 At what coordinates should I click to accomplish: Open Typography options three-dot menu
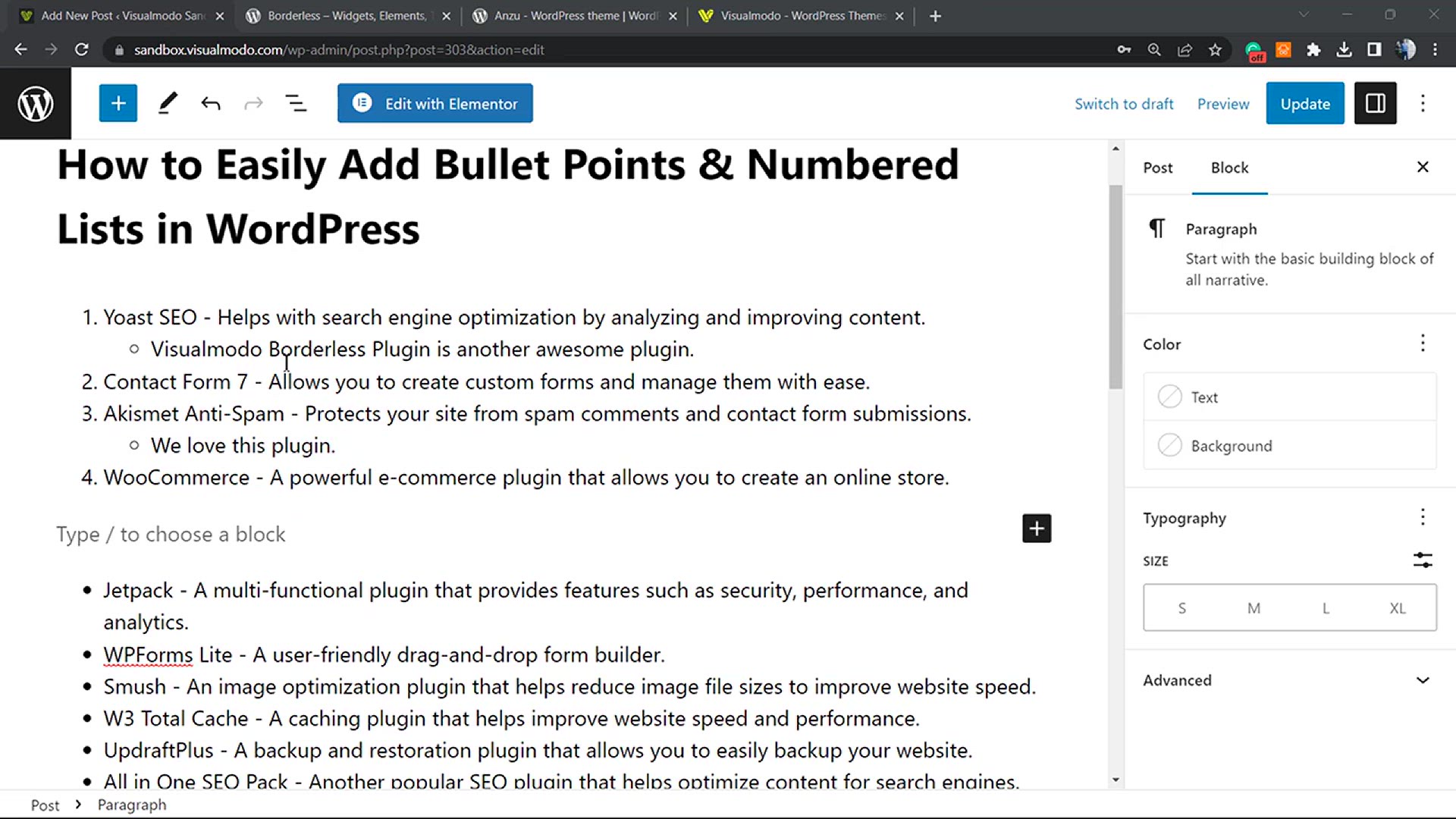(1423, 517)
